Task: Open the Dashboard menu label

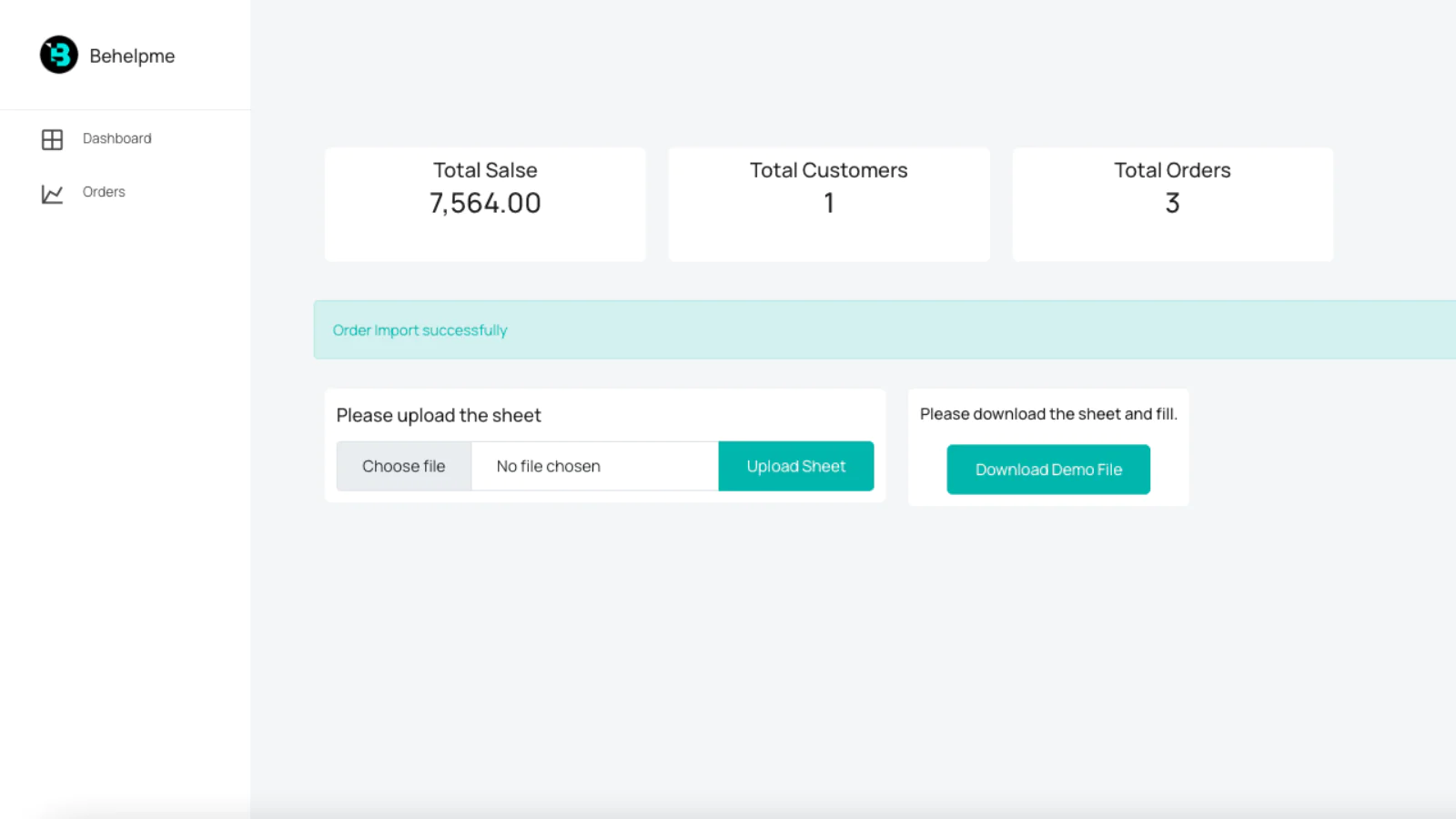Action: [116, 138]
